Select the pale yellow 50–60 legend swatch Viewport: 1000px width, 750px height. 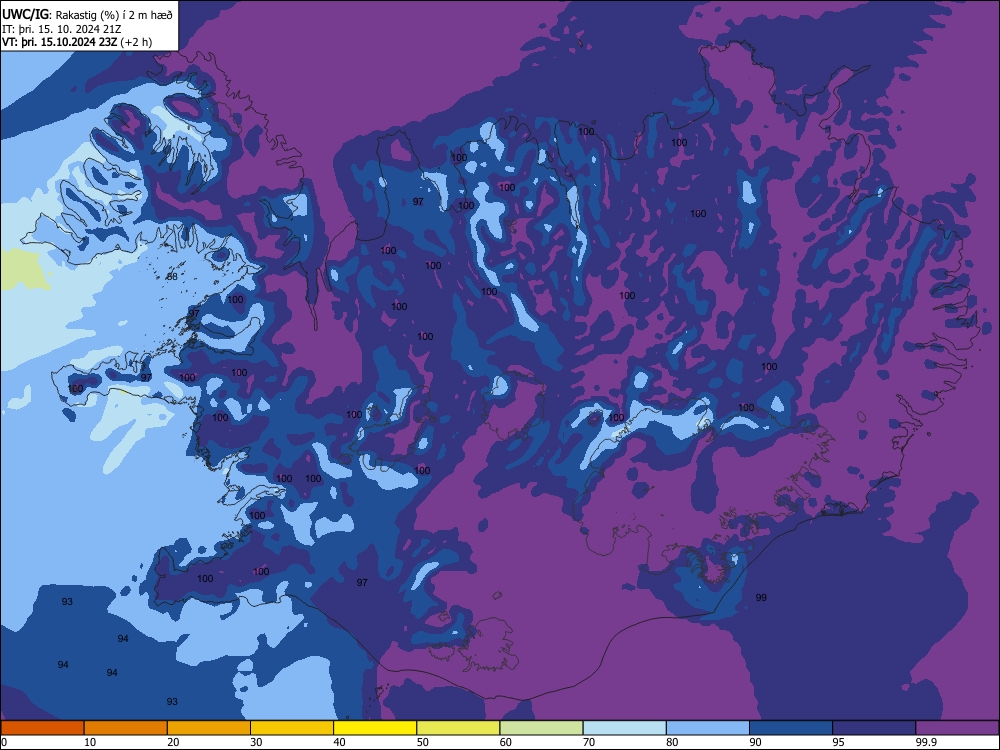tap(458, 728)
